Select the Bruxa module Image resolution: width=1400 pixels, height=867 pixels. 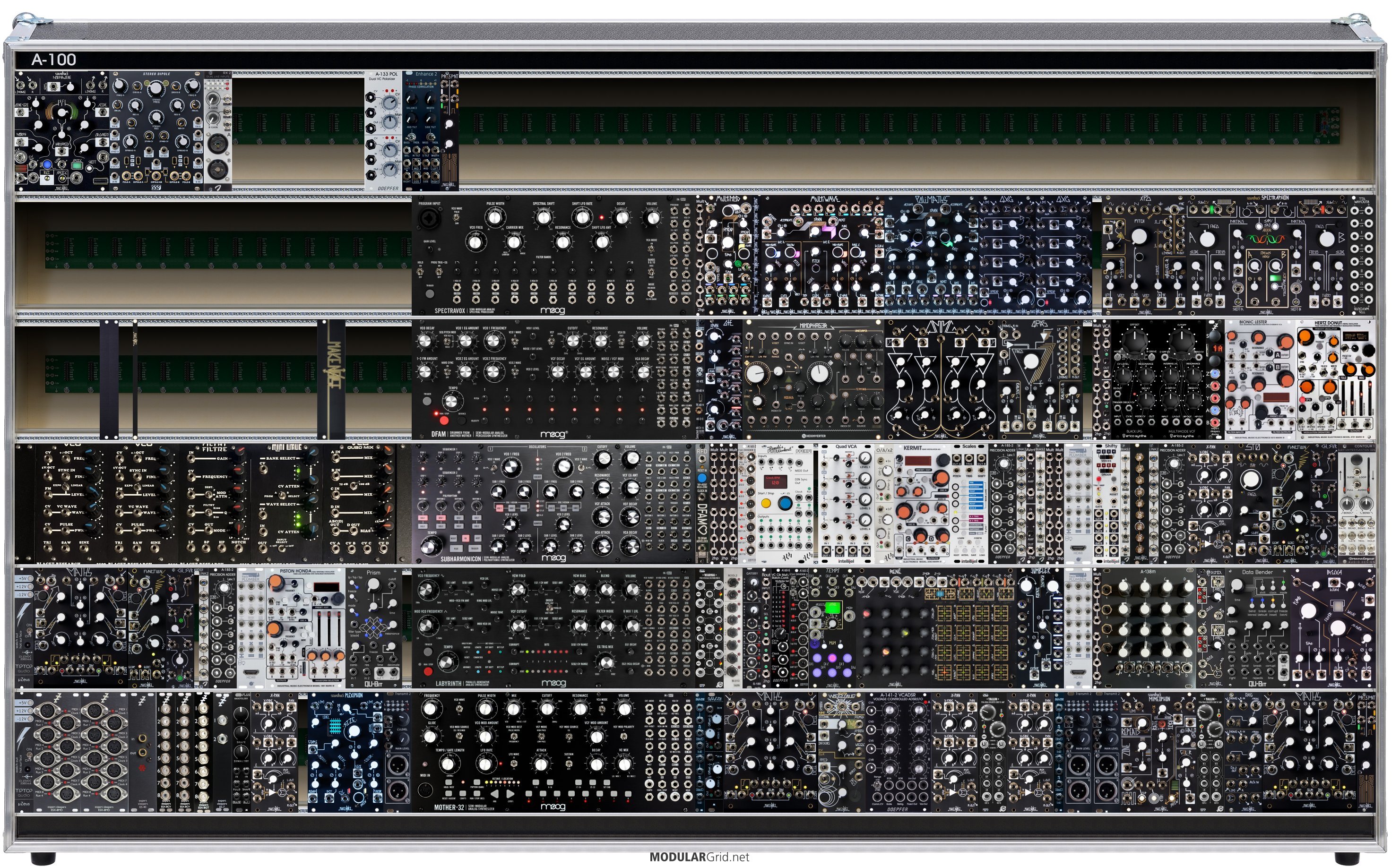coord(1332,628)
